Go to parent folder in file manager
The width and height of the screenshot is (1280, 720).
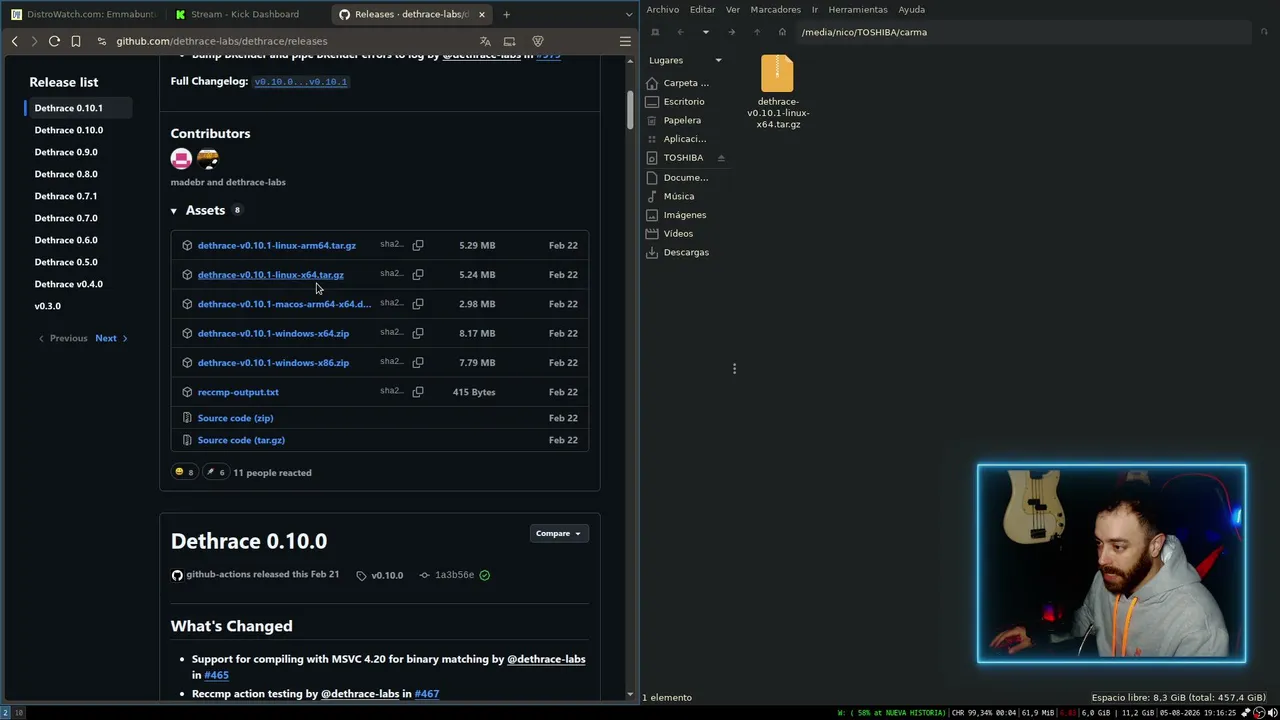pos(756,32)
